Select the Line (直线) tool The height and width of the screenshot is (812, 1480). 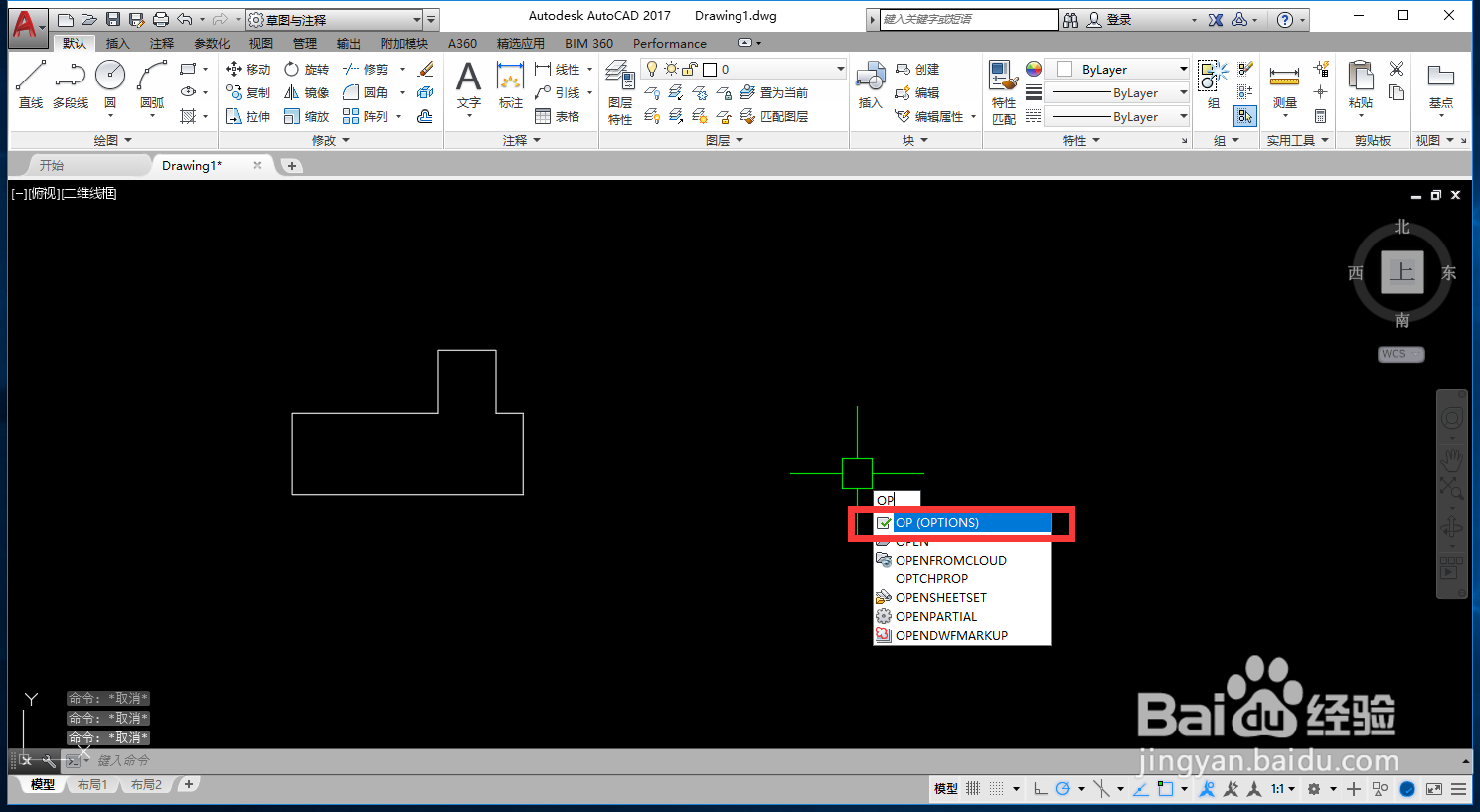click(x=30, y=83)
